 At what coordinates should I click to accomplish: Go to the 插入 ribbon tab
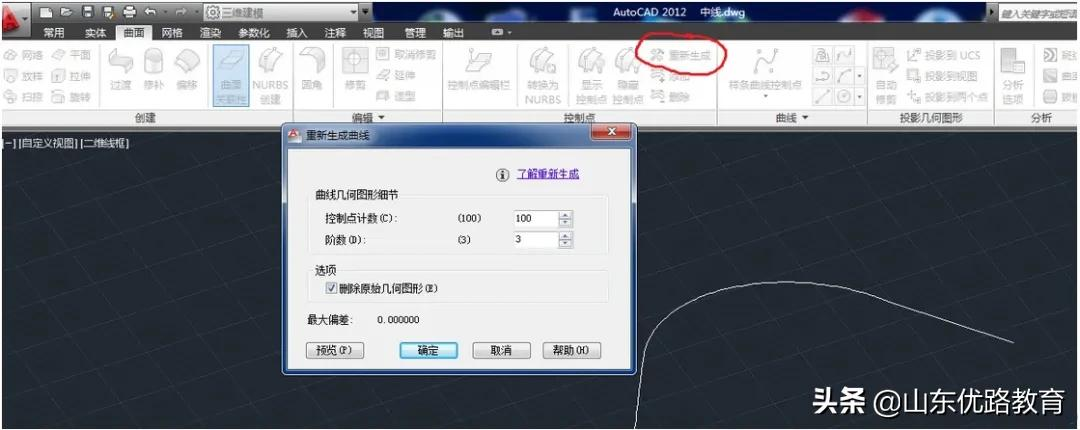click(297, 32)
